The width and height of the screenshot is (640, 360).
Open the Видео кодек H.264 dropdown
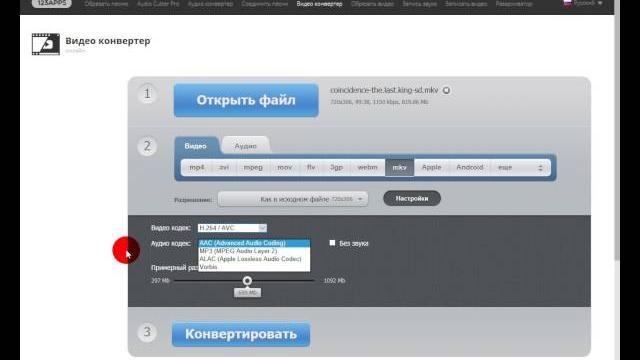point(232,228)
